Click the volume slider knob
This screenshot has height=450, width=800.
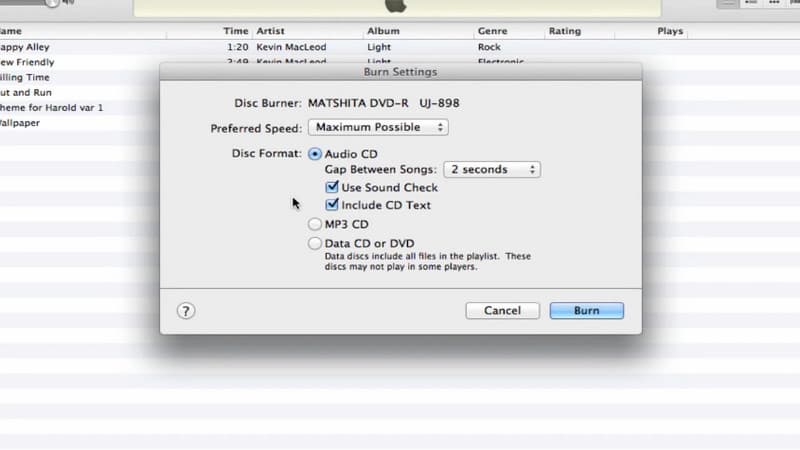[52, 3]
